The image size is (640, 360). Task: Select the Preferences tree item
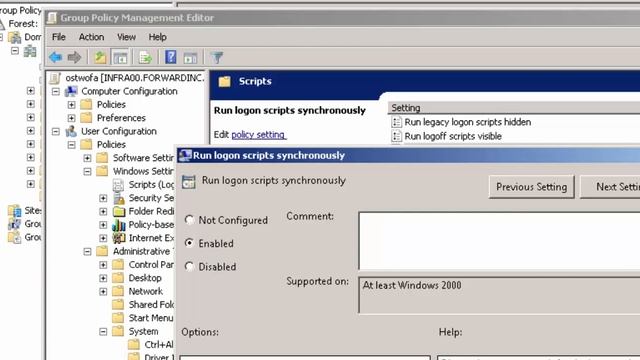click(x=121, y=118)
